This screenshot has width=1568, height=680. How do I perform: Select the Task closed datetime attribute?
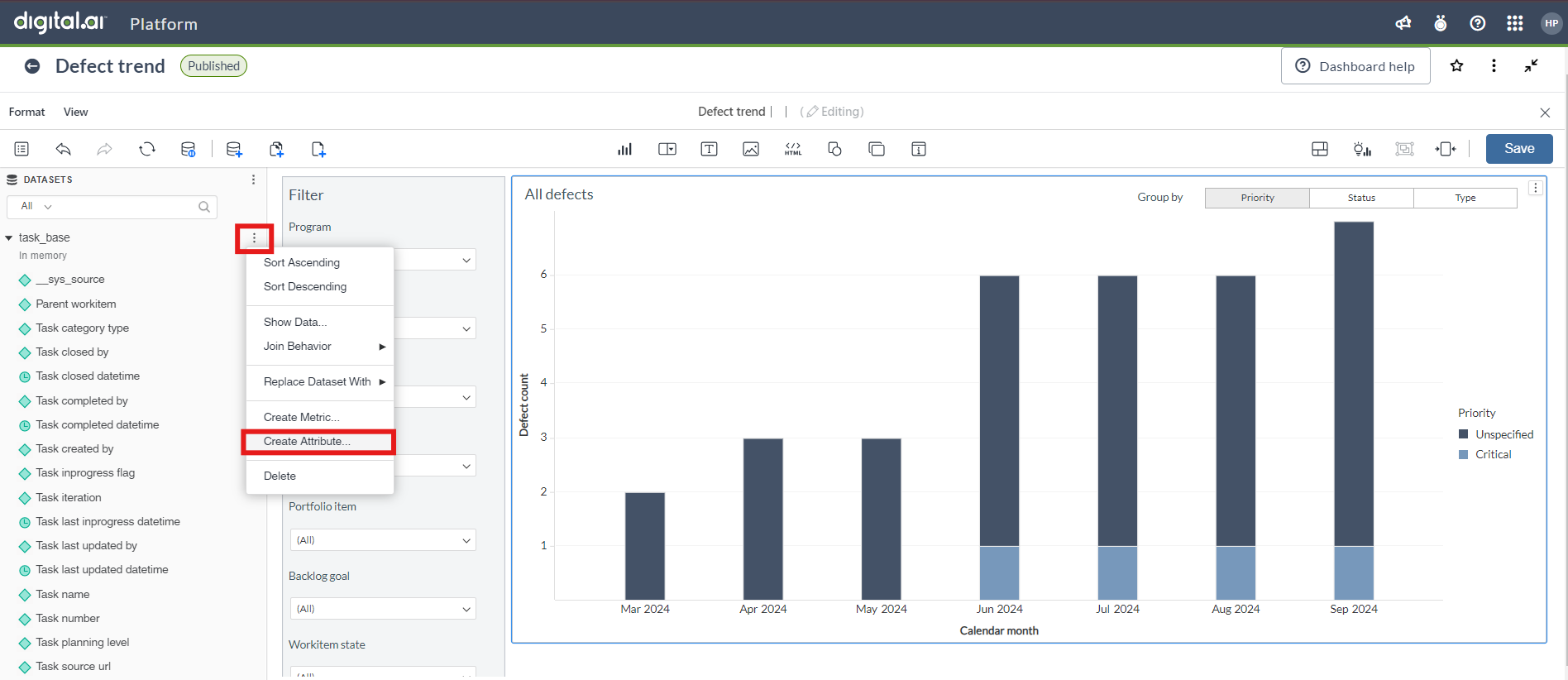point(88,376)
